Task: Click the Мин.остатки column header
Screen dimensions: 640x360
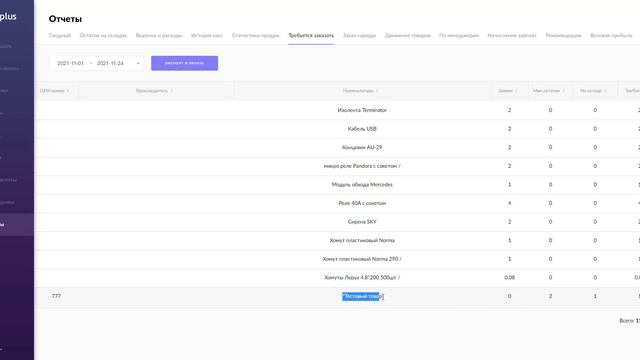Action: 546,91
